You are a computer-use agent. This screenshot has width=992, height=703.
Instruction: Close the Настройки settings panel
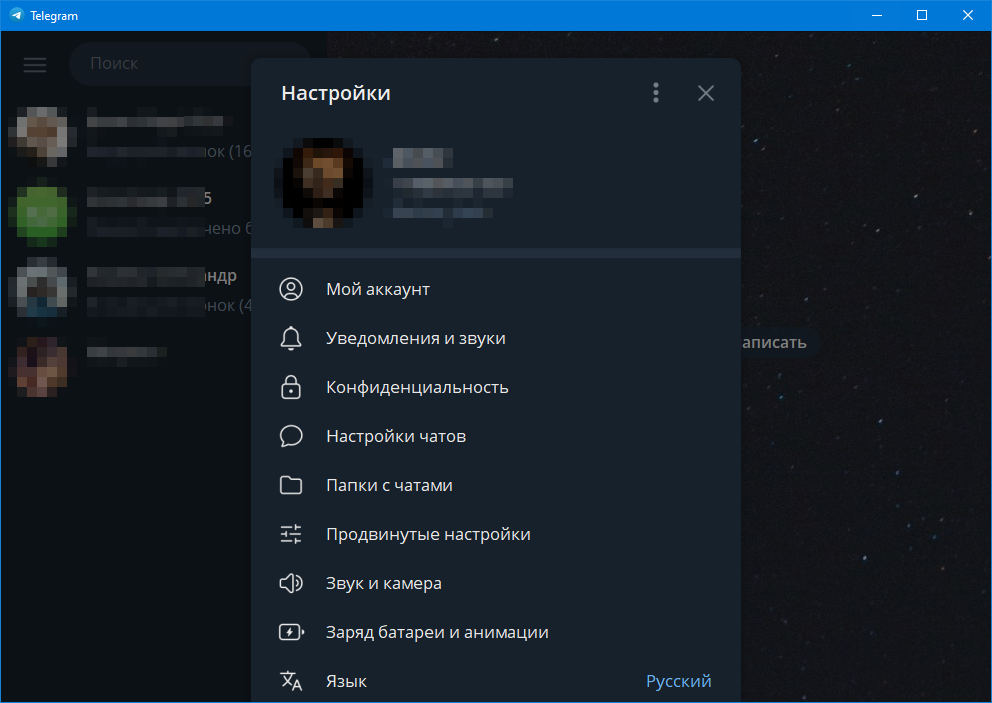coord(705,93)
